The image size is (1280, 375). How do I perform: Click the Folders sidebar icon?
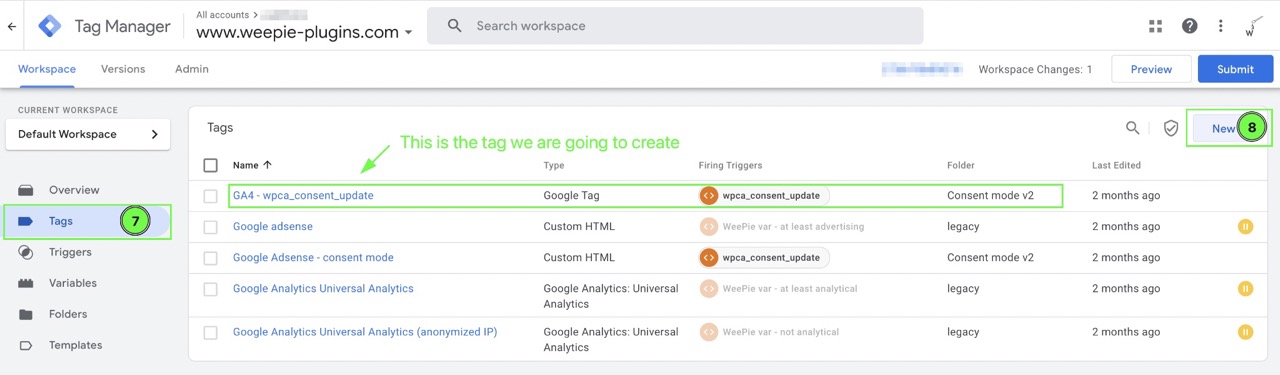[x=27, y=314]
